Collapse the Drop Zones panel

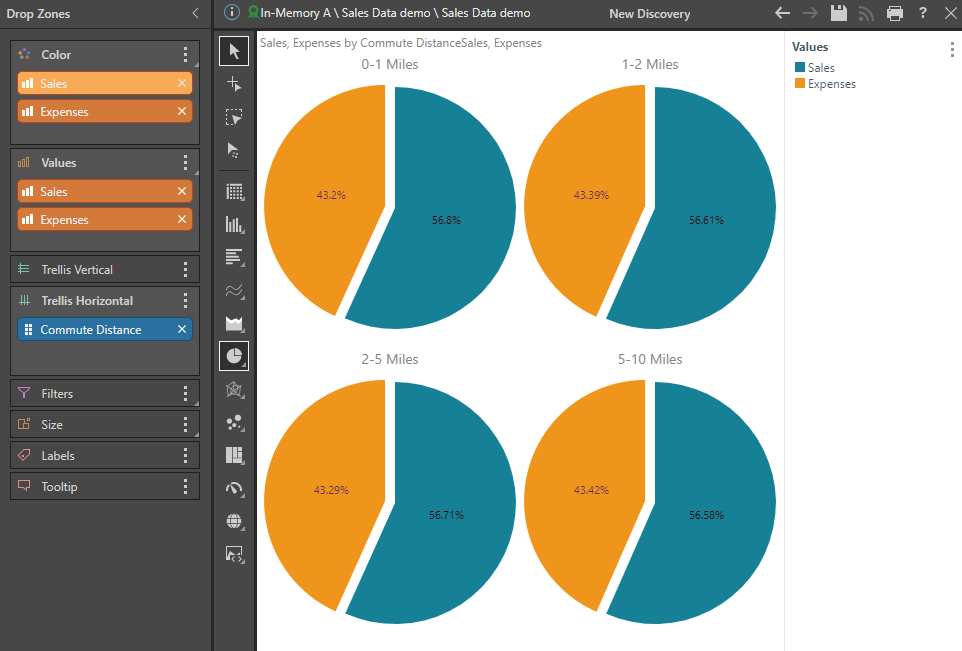point(195,13)
